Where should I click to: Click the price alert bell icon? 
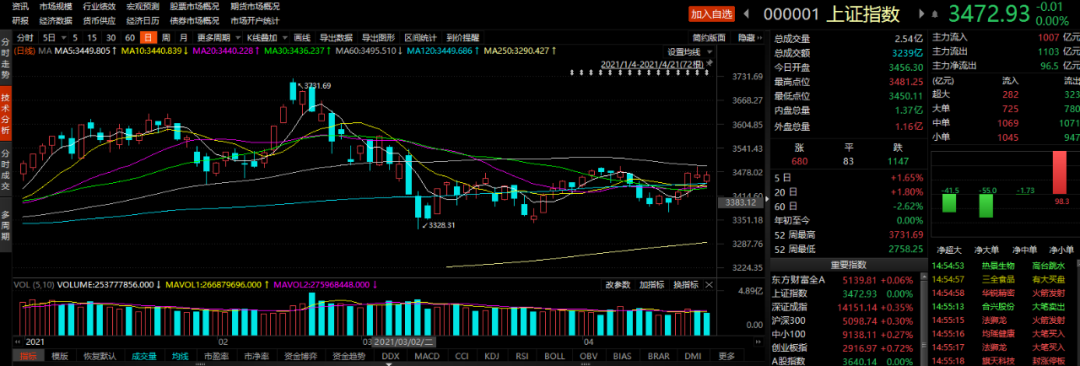coord(935,13)
